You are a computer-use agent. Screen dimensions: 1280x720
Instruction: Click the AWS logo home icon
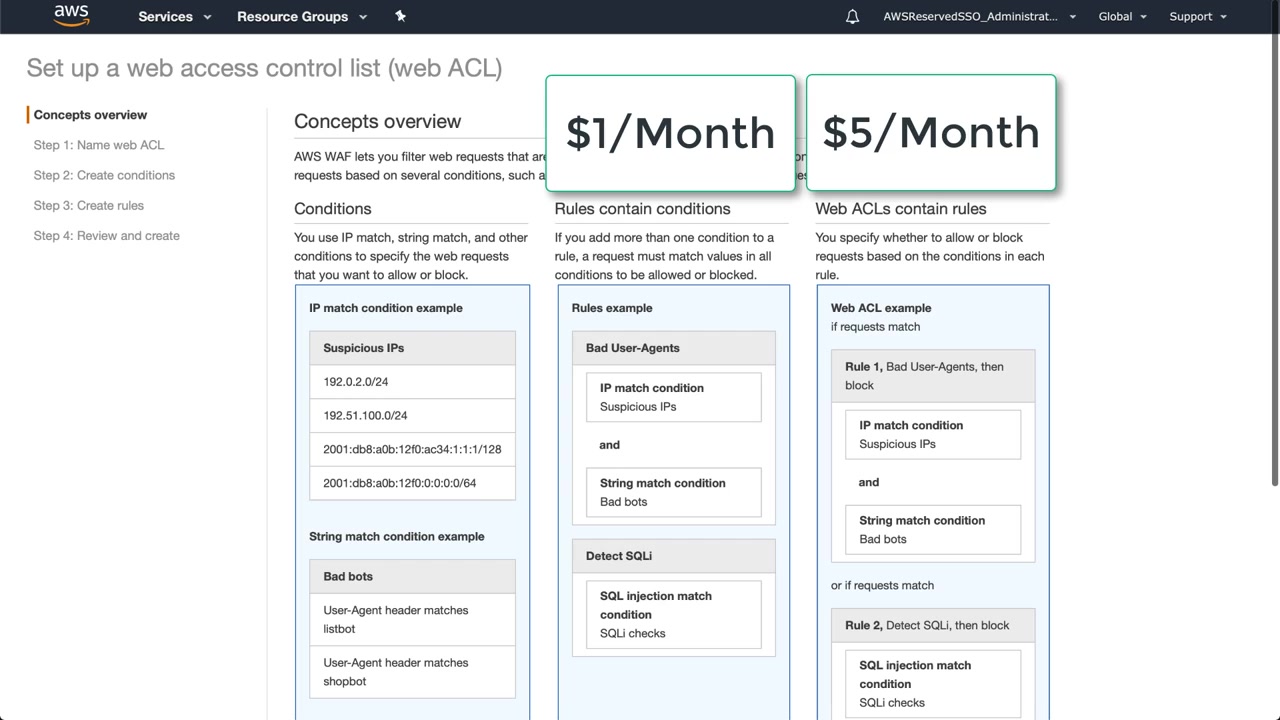[71, 16]
